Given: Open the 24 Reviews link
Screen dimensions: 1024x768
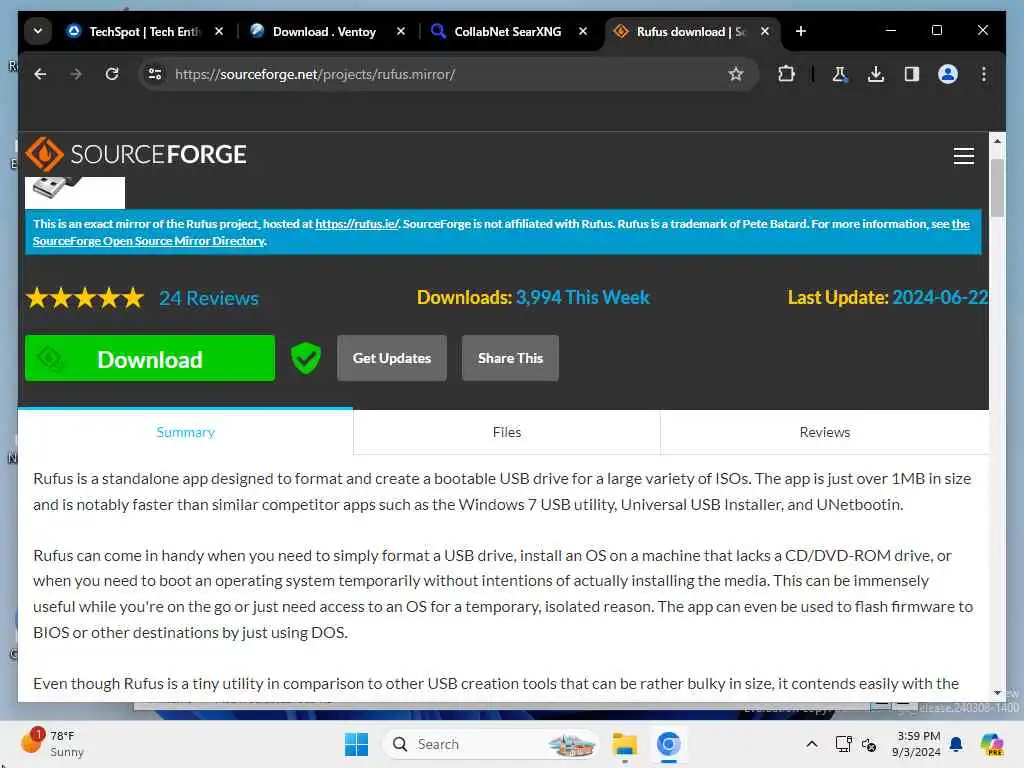Looking at the screenshot, I should [209, 298].
